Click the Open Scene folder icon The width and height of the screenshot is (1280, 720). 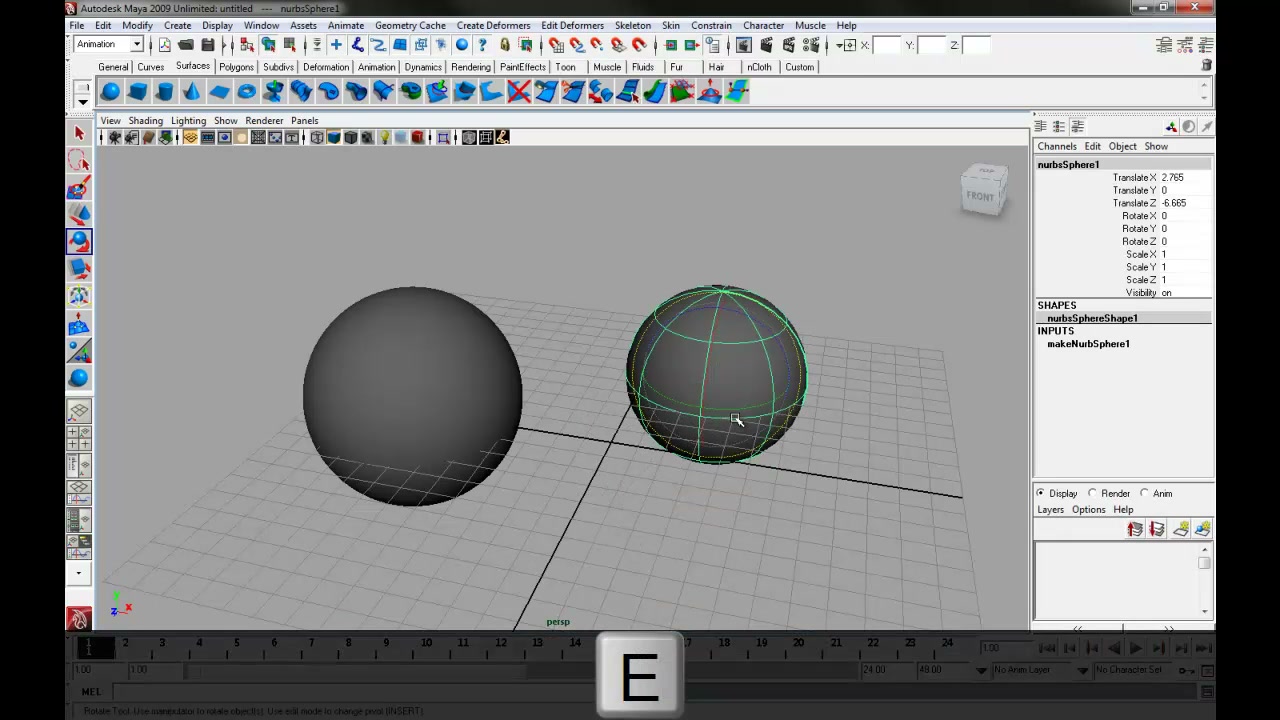186,45
